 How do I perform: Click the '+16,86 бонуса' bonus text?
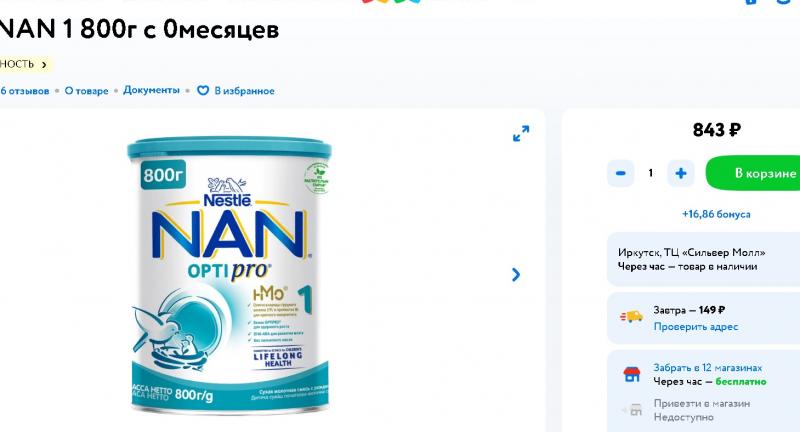tap(716, 214)
